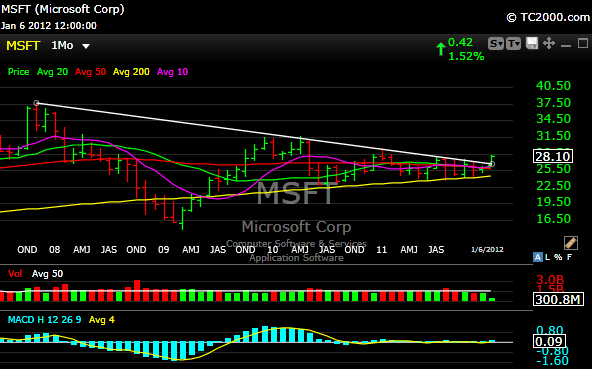
Task: Click the 28.10 current price box
Action: [553, 156]
